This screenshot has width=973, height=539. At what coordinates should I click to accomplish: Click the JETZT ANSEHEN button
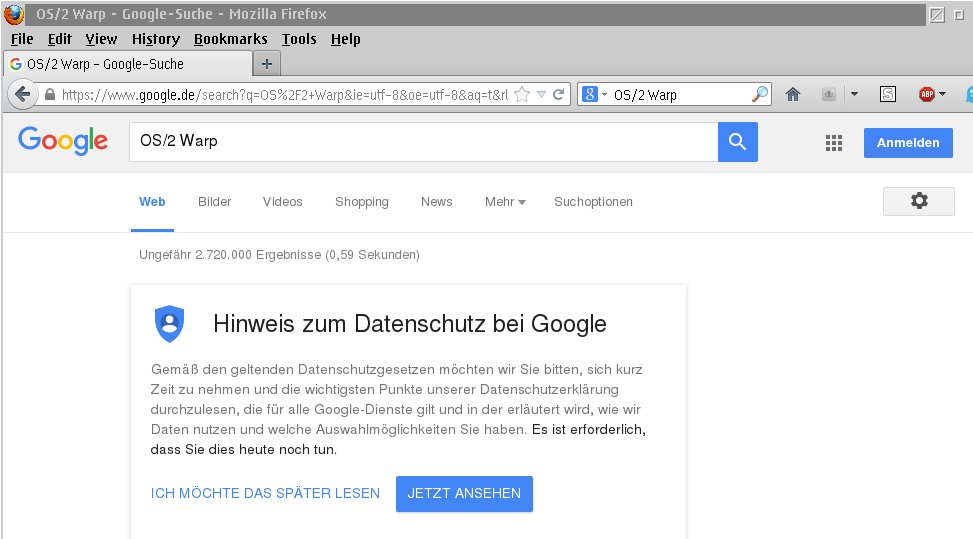(x=464, y=494)
